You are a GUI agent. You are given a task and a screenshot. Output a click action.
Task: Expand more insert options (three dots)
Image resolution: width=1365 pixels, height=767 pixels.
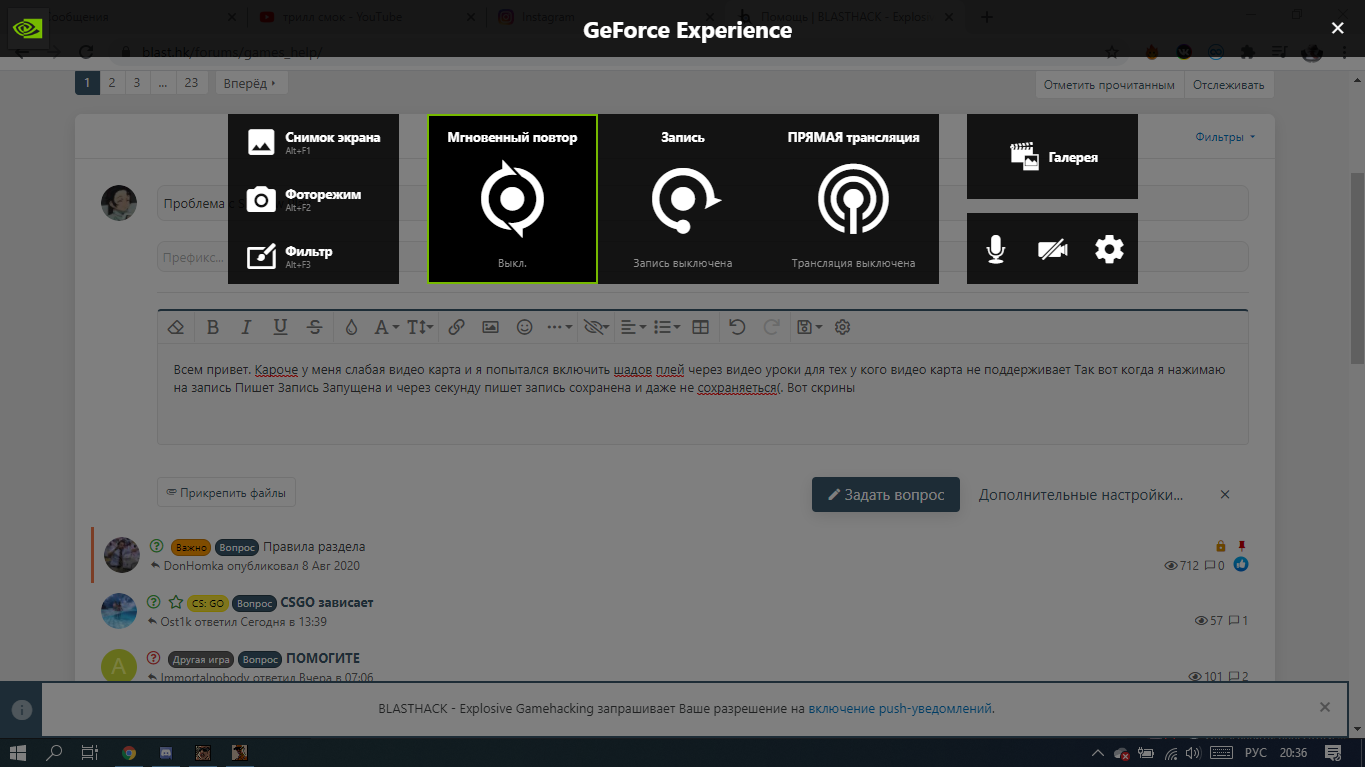(560, 327)
